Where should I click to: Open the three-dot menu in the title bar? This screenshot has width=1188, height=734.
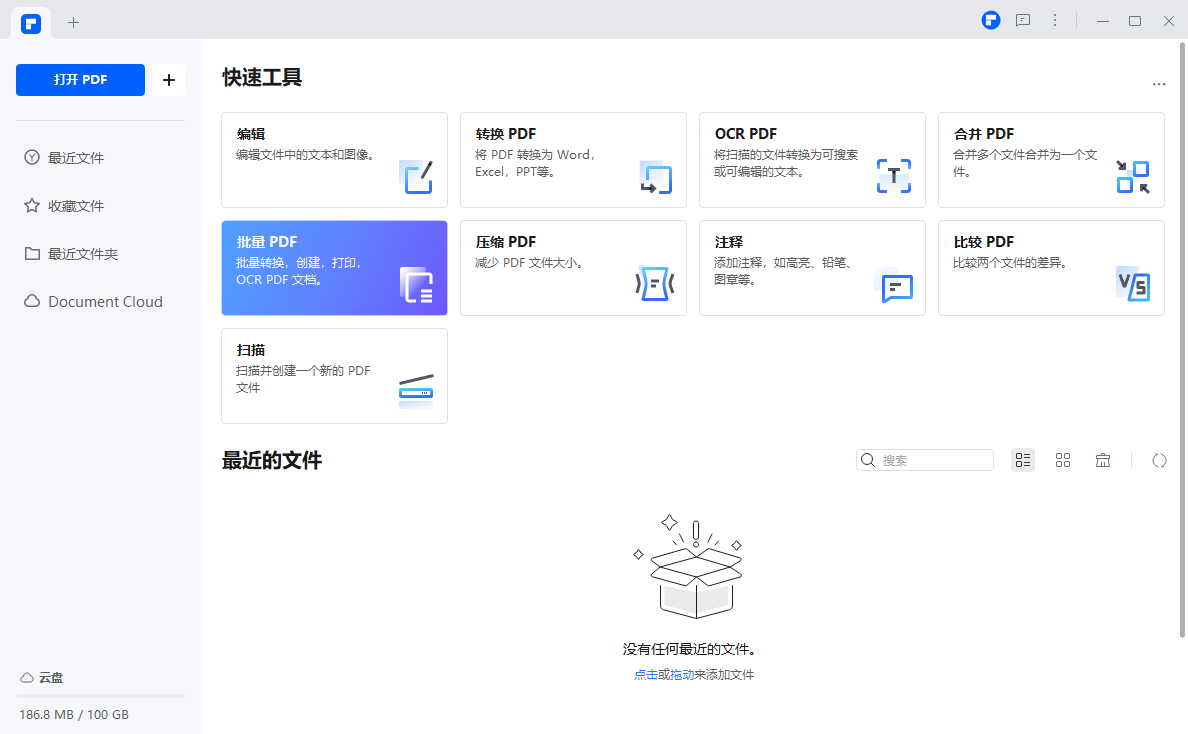(1055, 20)
